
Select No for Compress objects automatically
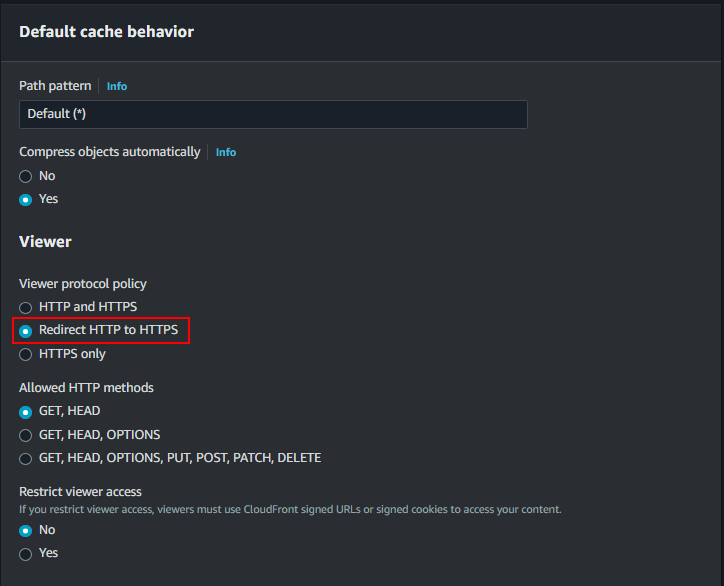[26, 176]
